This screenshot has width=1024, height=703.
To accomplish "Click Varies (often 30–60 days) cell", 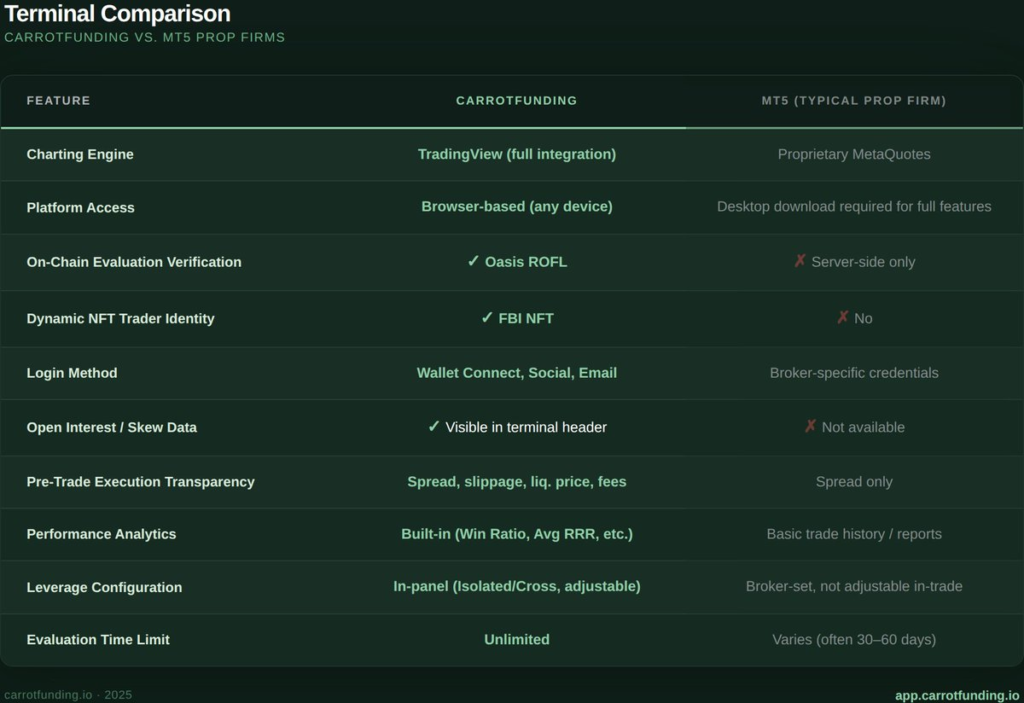I will coord(853,640).
